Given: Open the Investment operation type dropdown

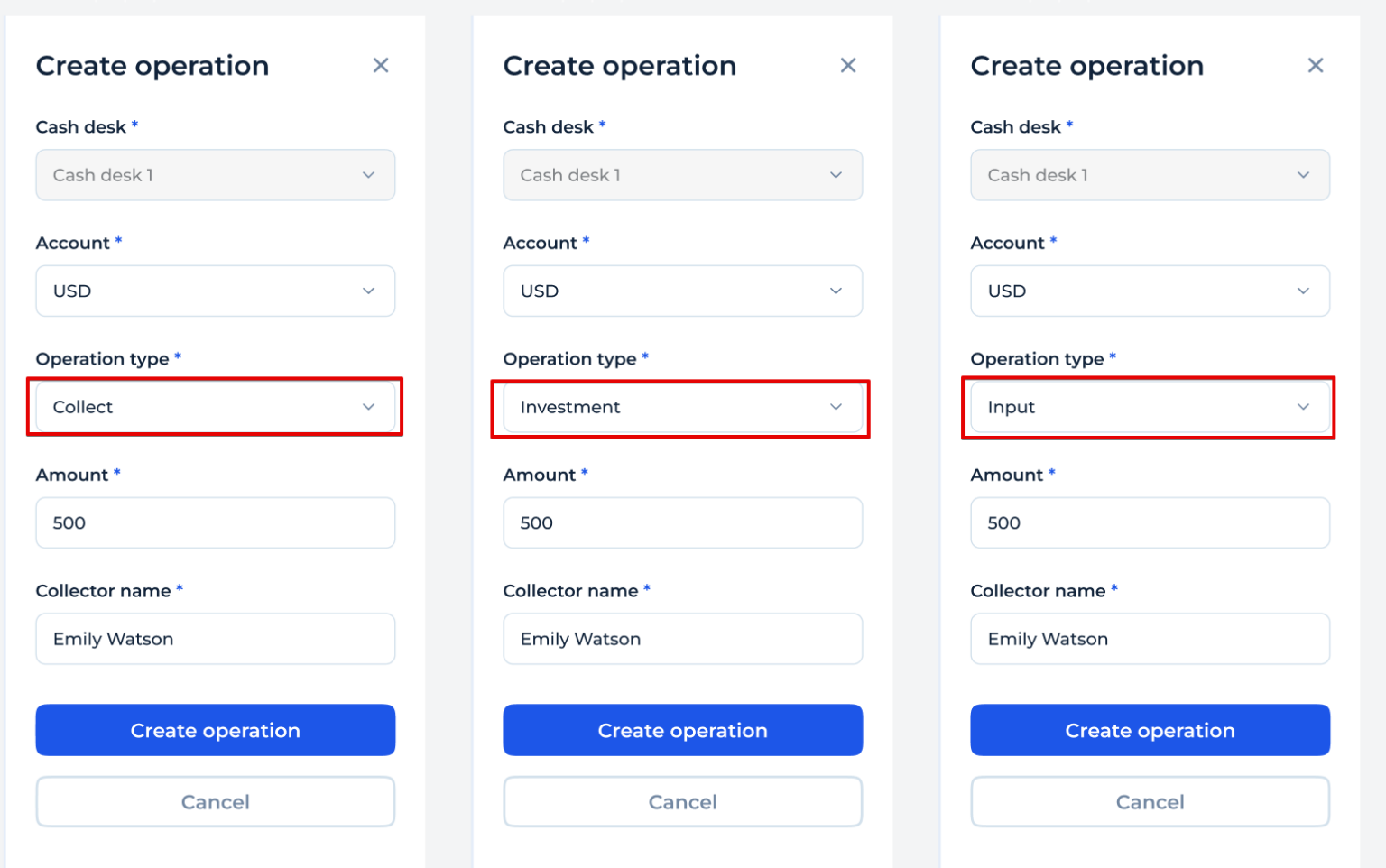Looking at the screenshot, I should click(682, 407).
